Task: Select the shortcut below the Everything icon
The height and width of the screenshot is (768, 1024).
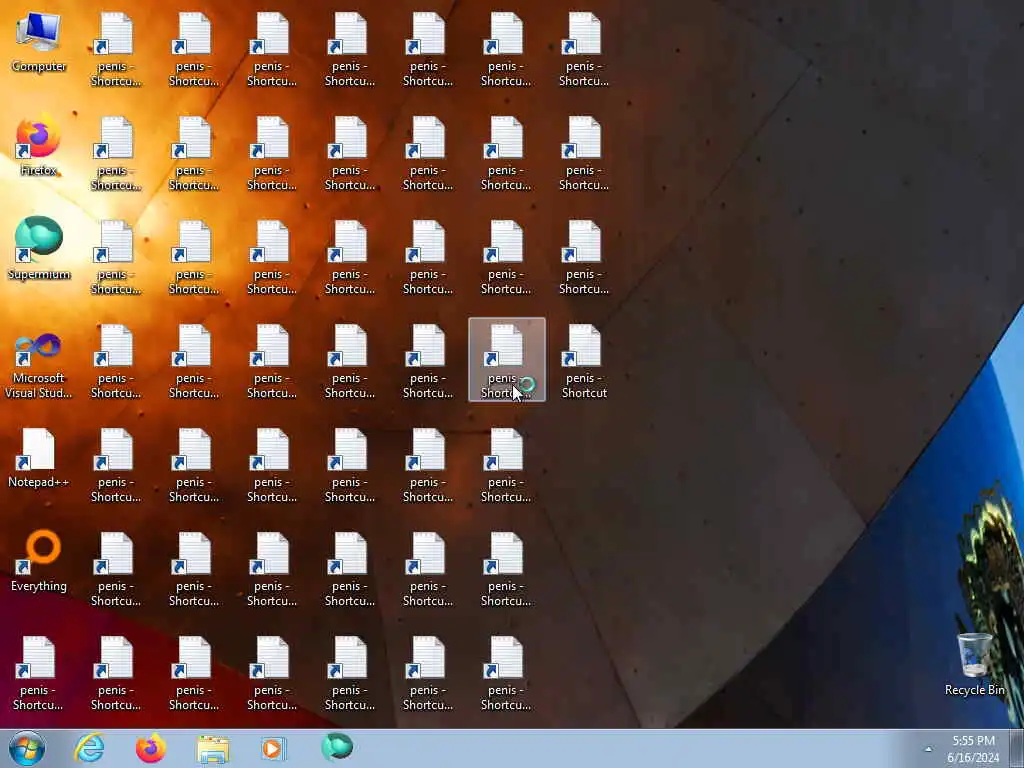Action: click(39, 673)
